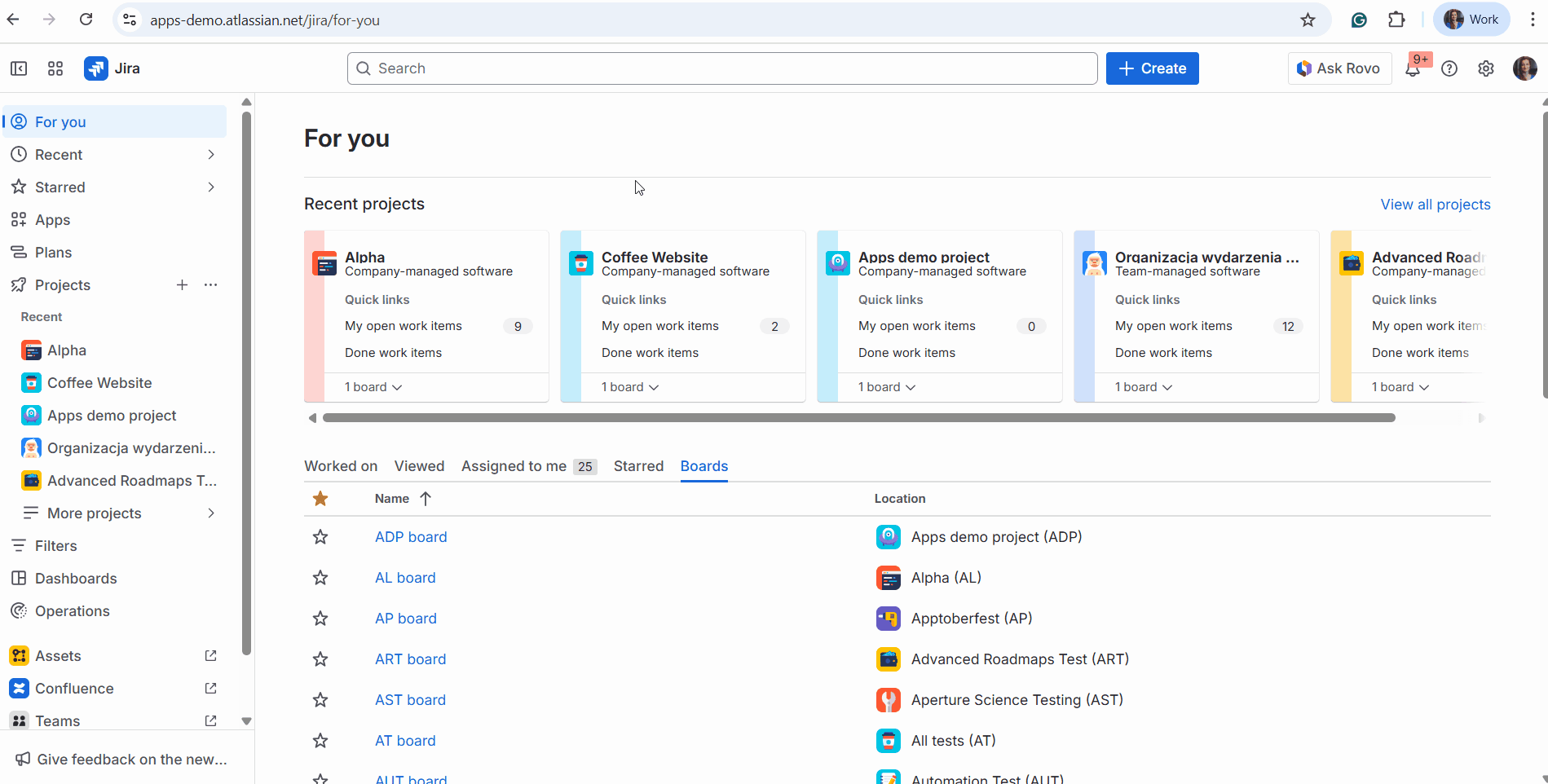Star the AL board
The height and width of the screenshot is (784, 1548).
point(320,578)
